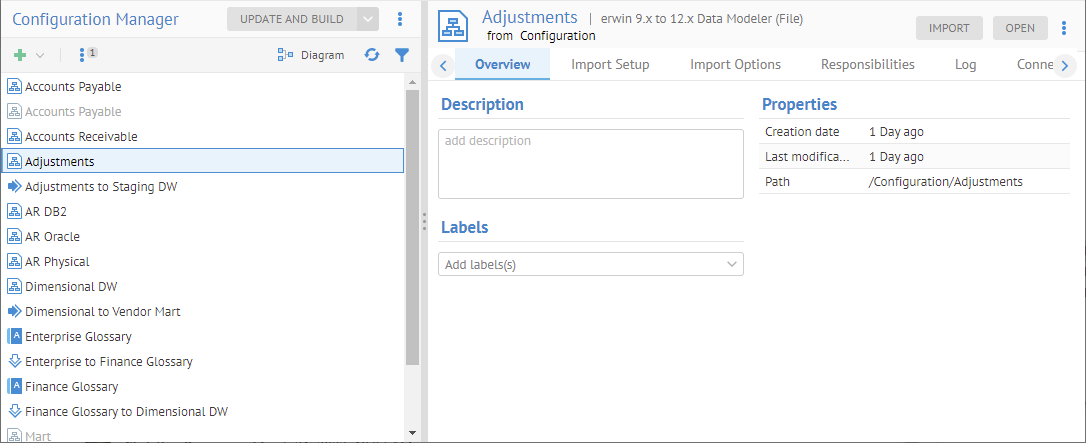The image size is (1086, 443).
Task: Open three-dot menu next to OPEN button
Action: tap(1064, 28)
